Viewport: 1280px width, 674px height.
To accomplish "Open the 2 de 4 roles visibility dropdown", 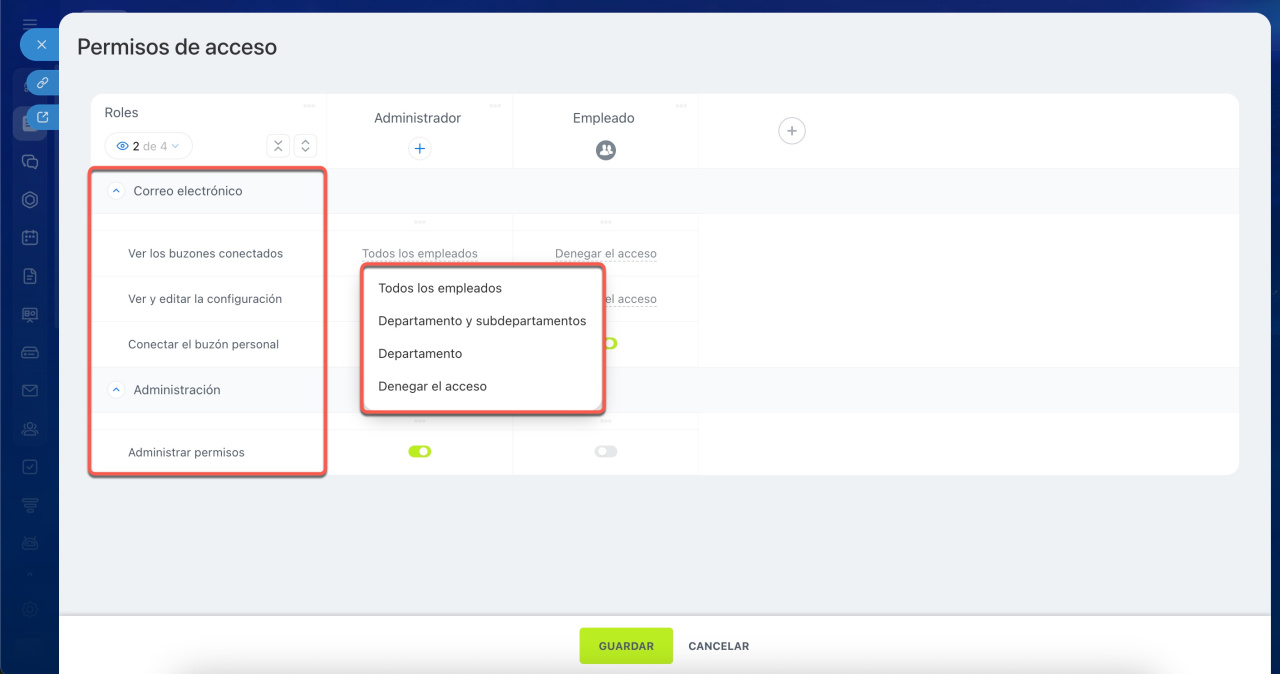I will click(x=148, y=146).
